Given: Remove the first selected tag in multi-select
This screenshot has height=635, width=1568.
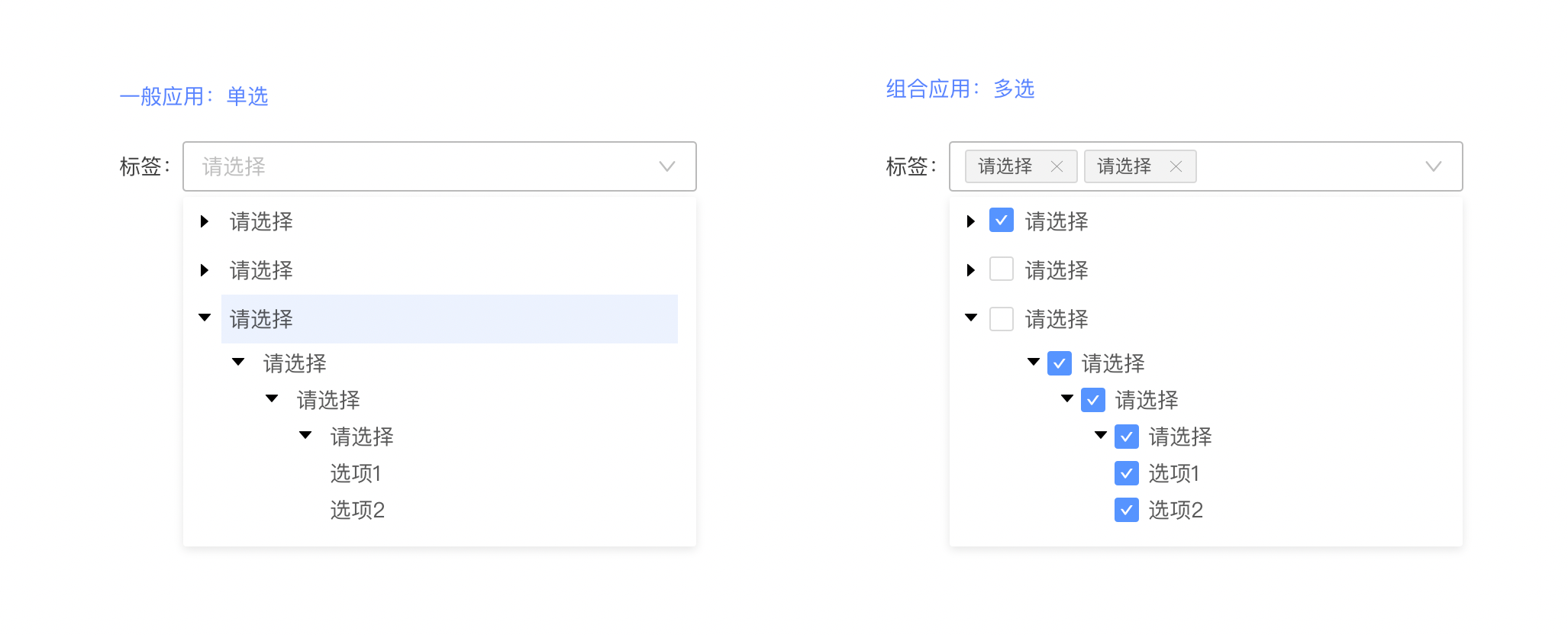Looking at the screenshot, I should pos(1057,166).
